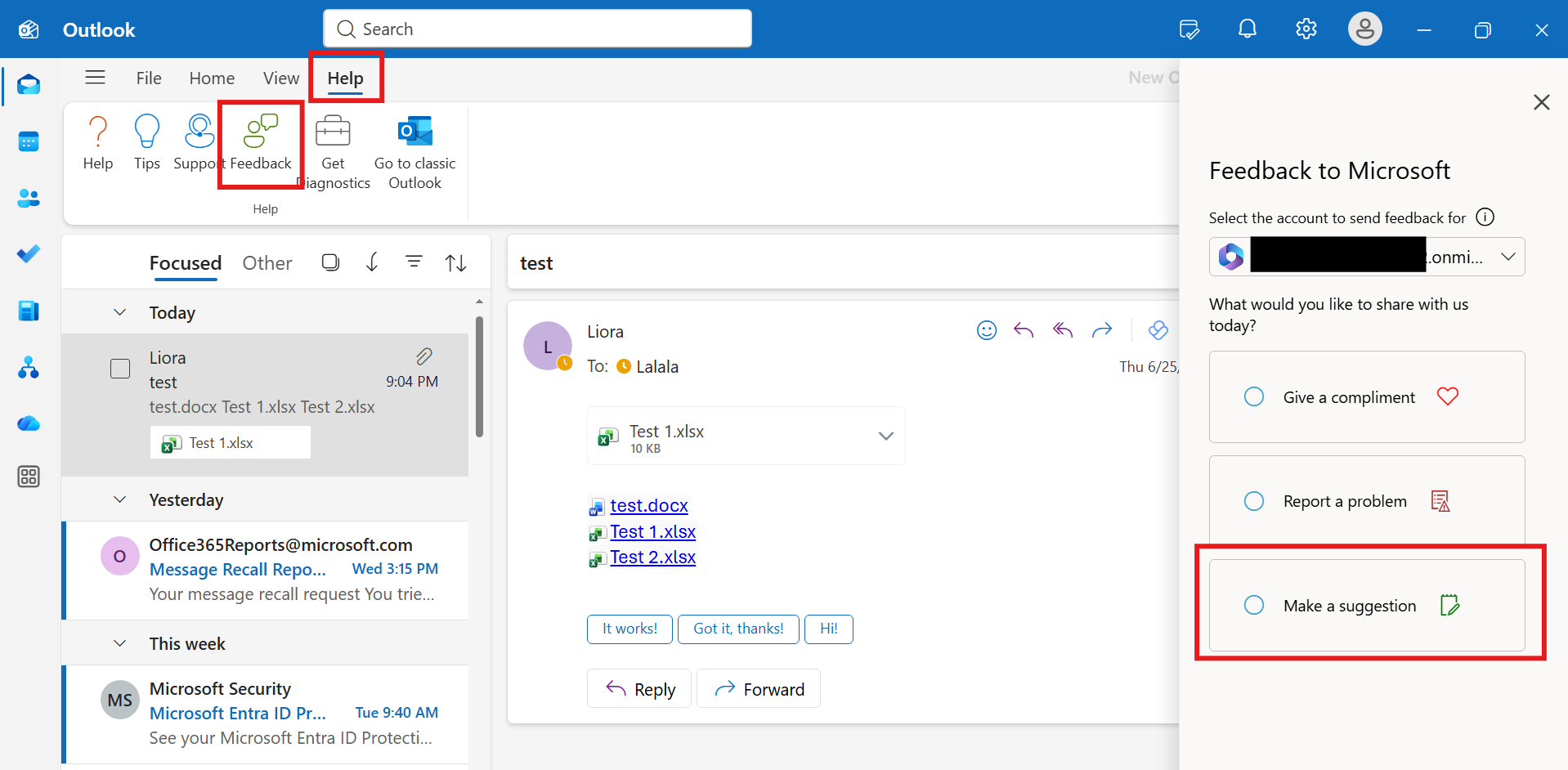Open Tips lightbulb in the ribbon
The width and height of the screenshot is (1568, 770).
pos(147,143)
